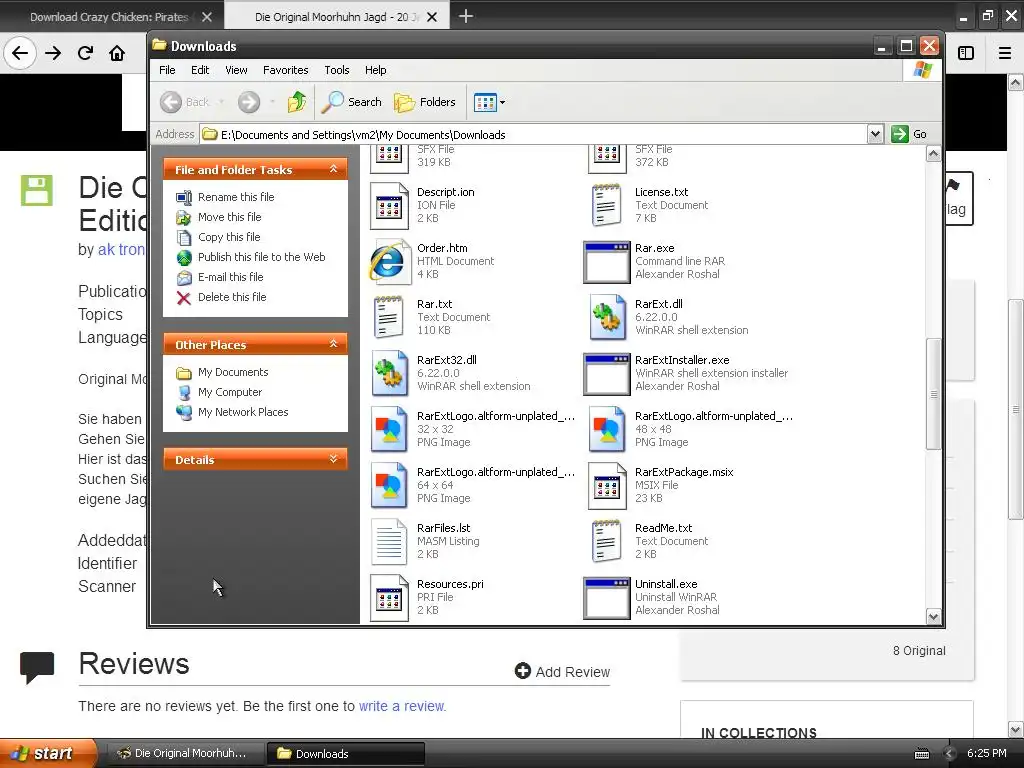Select the RarExt32.dll file icon
The image size is (1024, 768).
[389, 374]
